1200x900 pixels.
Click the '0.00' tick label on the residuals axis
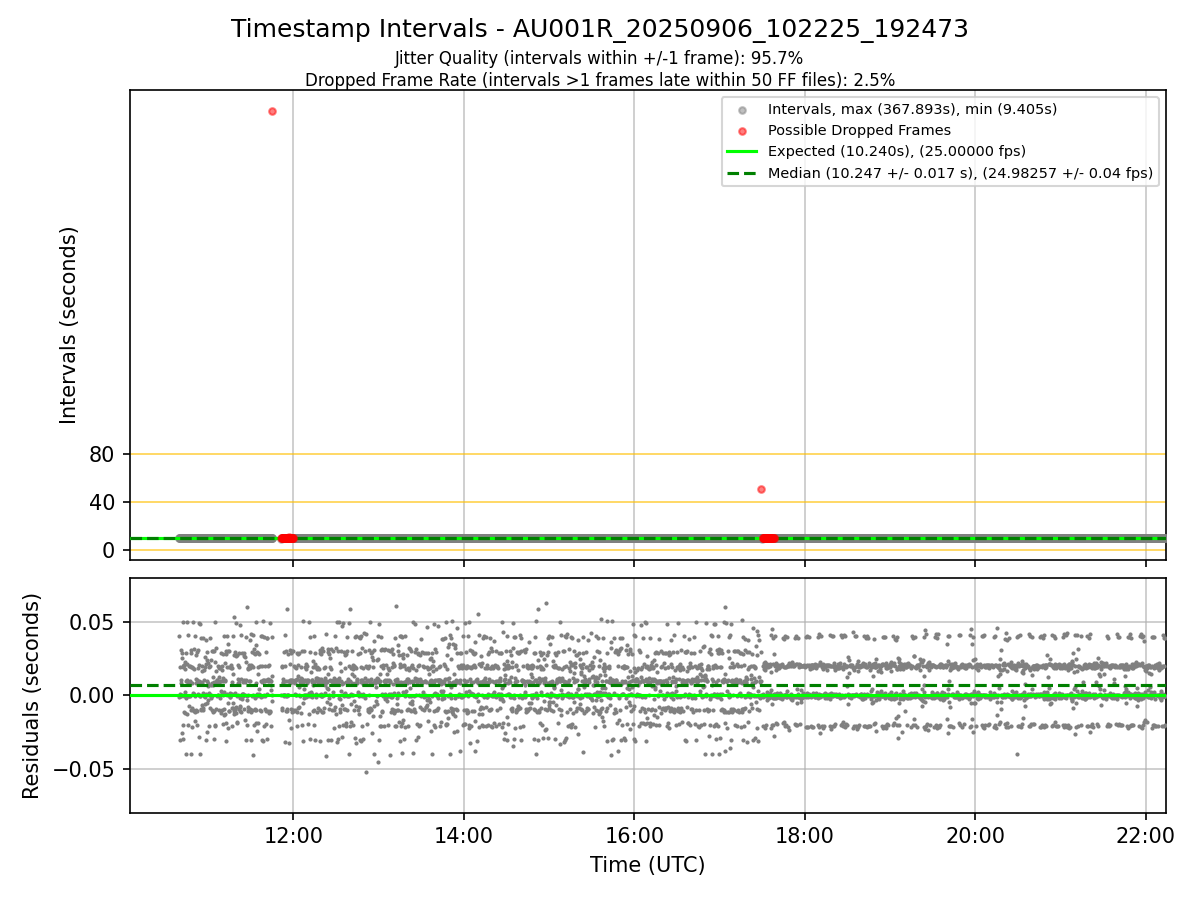tap(94, 695)
